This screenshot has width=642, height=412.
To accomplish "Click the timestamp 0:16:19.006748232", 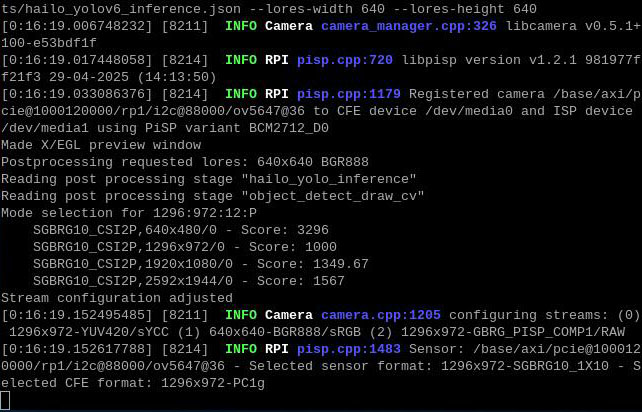I will coord(77,26).
